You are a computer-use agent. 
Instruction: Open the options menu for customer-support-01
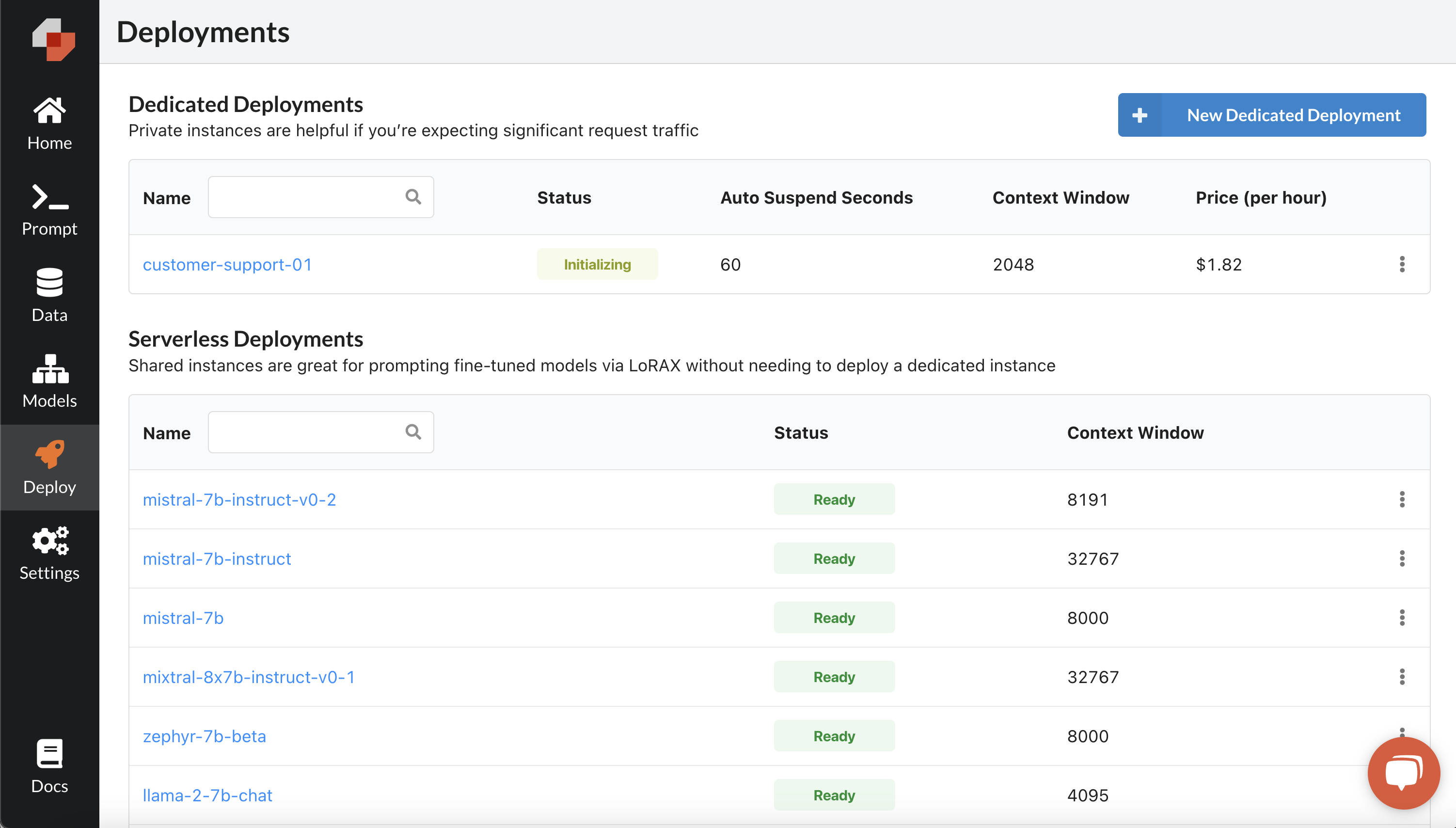(1401, 264)
